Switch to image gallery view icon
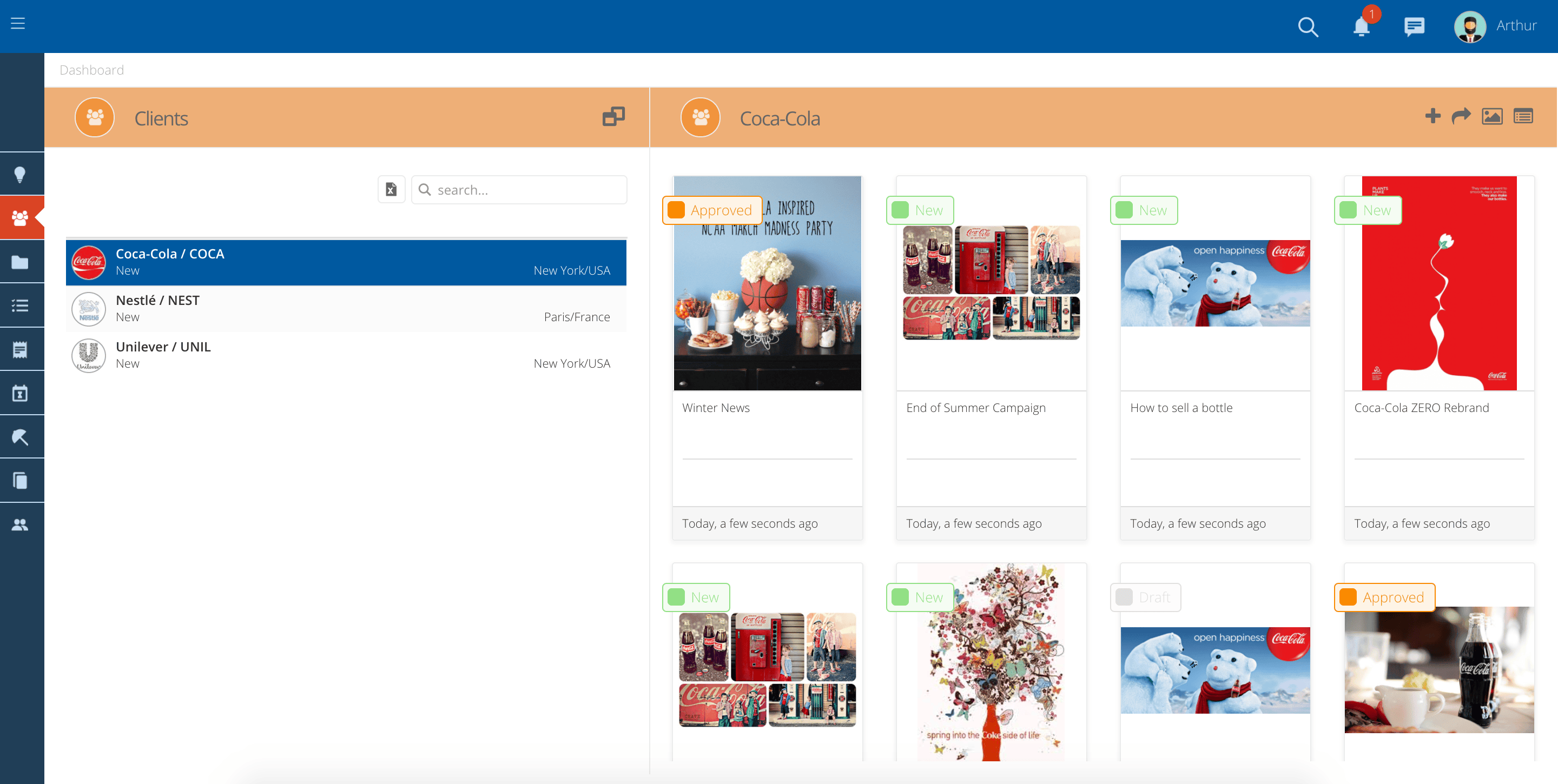The image size is (1558, 784). tap(1492, 116)
